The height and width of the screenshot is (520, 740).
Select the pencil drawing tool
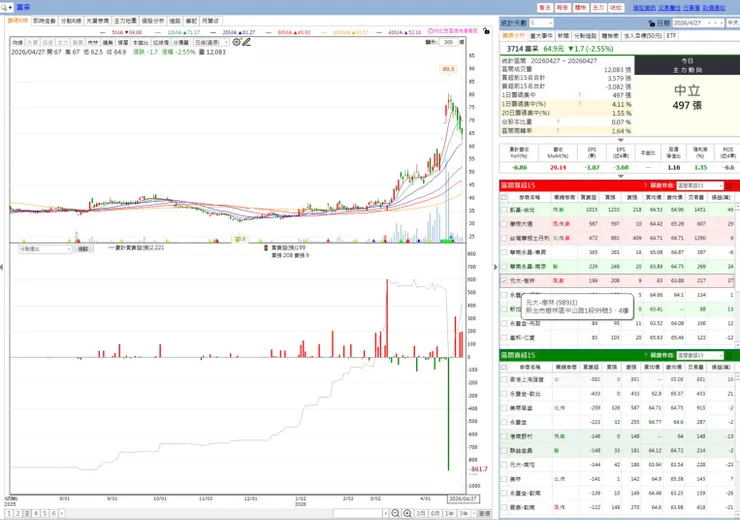coord(246,42)
